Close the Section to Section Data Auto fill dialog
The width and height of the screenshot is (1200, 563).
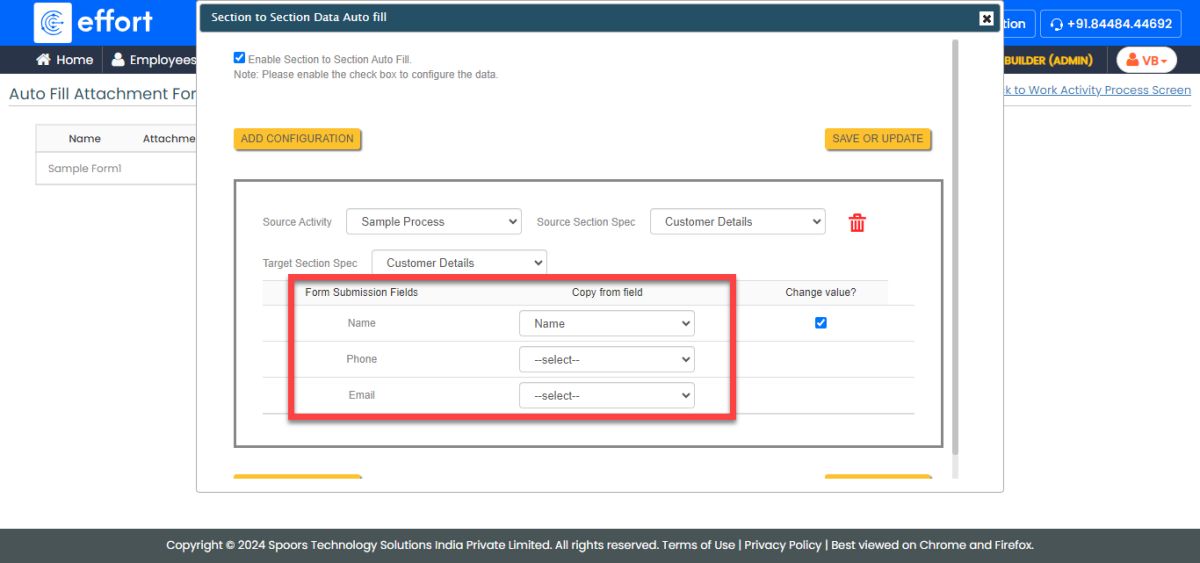pyautogui.click(x=986, y=18)
